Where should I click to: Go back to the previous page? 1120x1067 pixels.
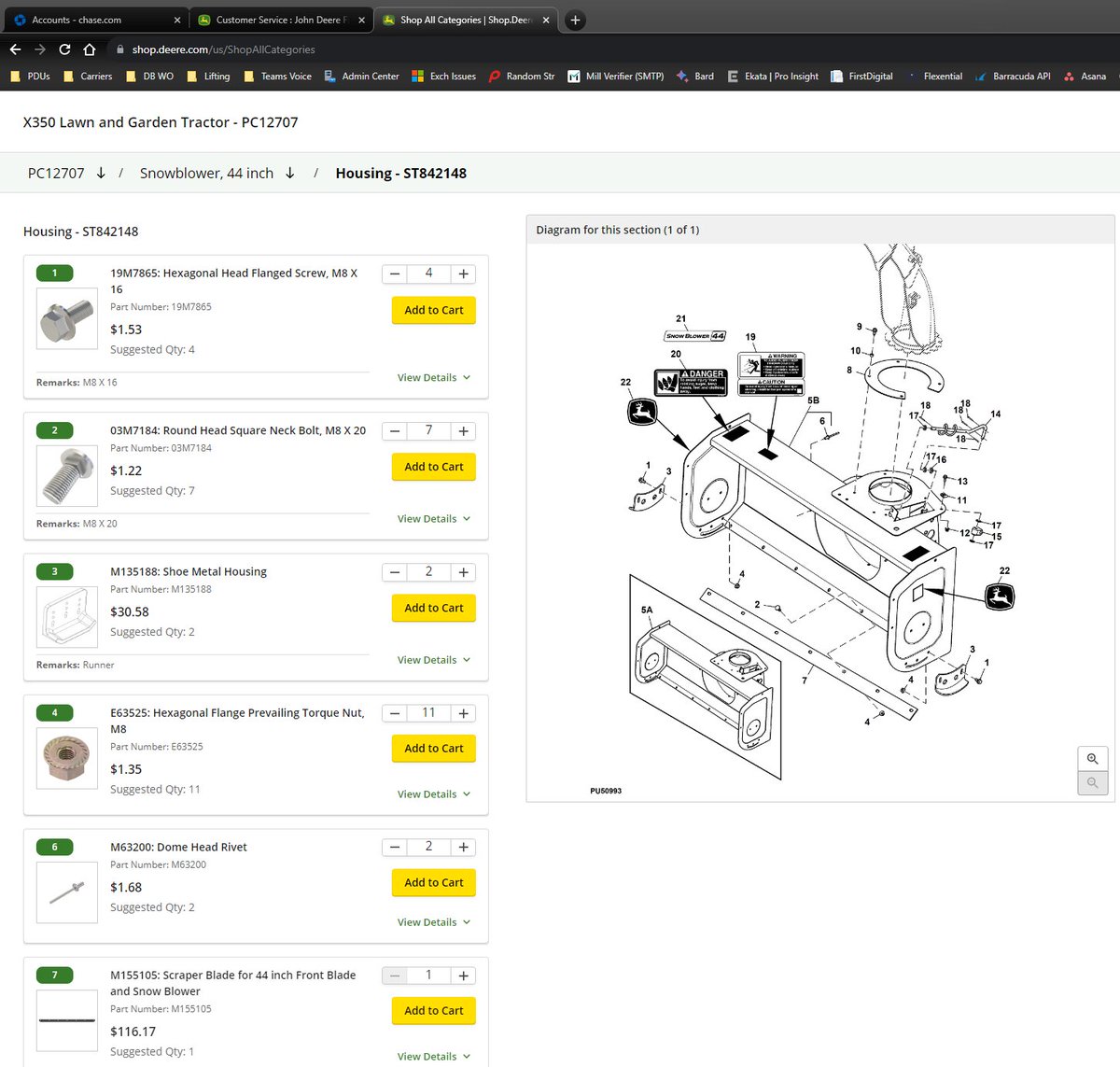(15, 49)
